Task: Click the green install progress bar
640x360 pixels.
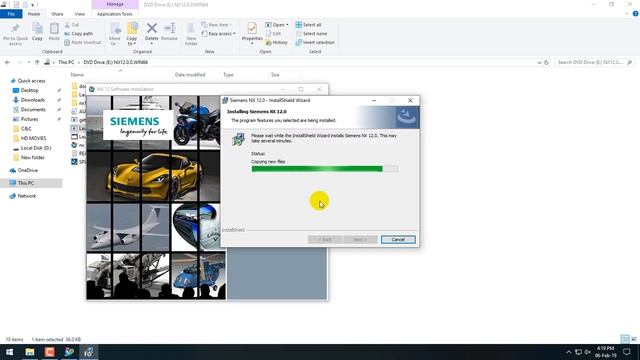Action: tap(324, 169)
